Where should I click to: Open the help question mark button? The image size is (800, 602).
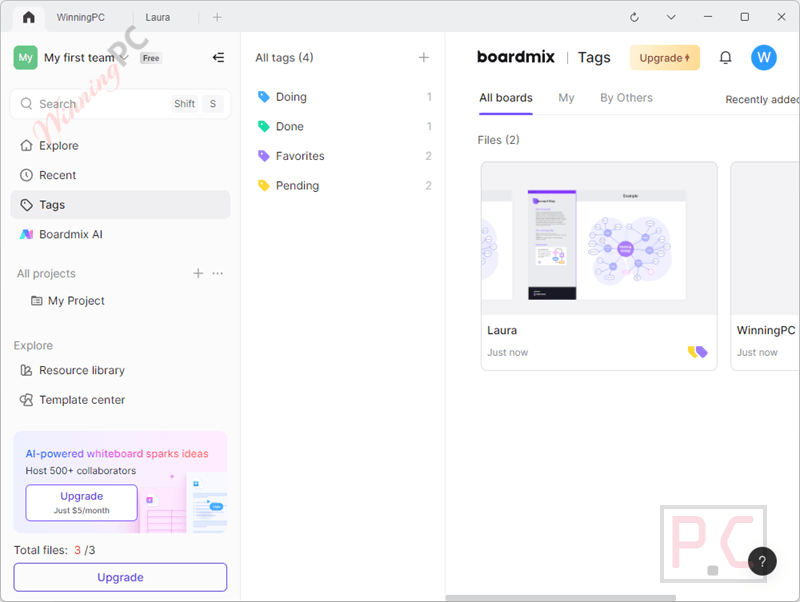pyautogui.click(x=762, y=561)
